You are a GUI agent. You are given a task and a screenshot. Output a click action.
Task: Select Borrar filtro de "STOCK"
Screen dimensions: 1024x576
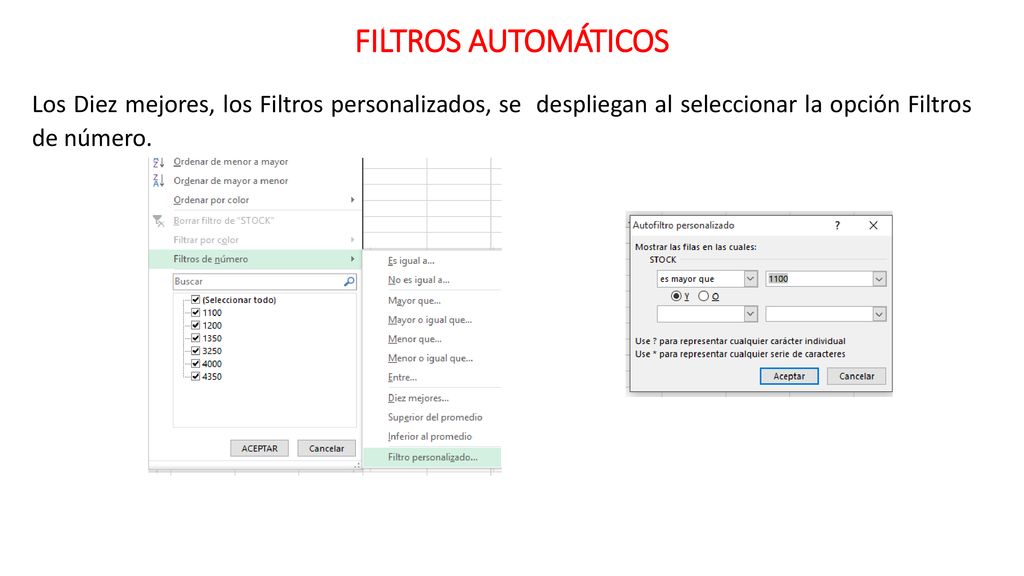223,221
